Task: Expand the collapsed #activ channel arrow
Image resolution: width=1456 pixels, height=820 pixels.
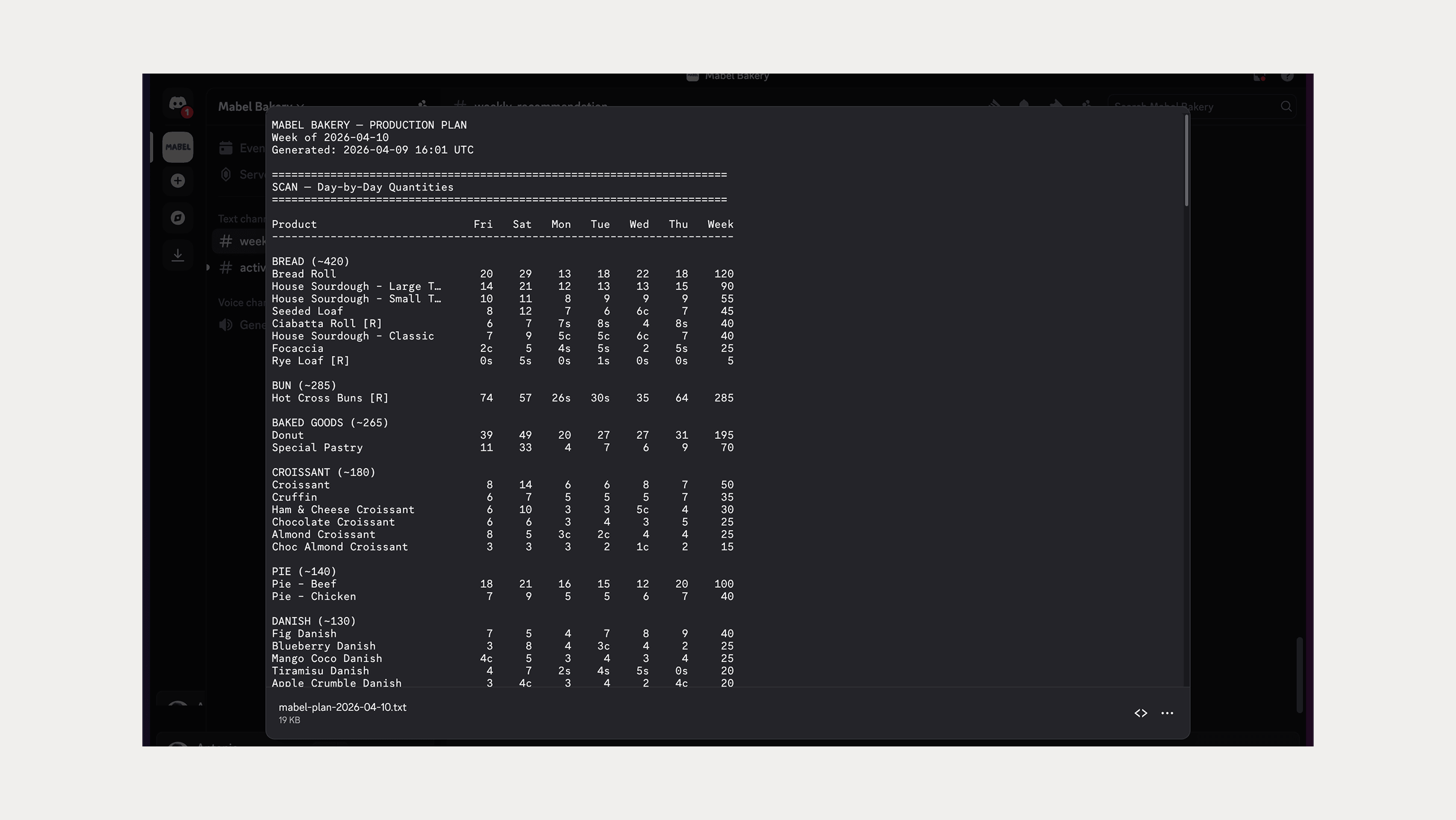Action: click(x=208, y=268)
